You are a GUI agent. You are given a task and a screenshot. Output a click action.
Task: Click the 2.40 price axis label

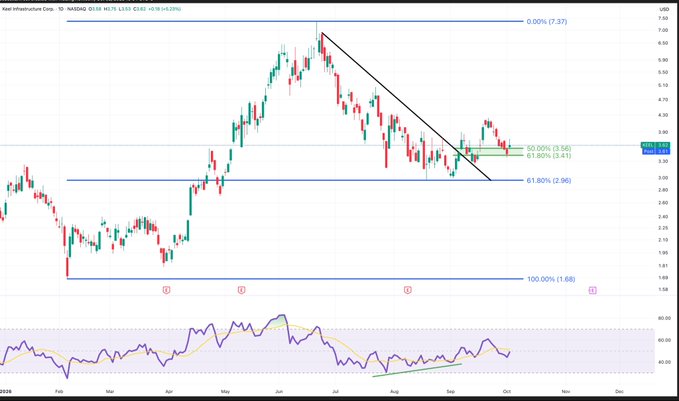tap(663, 217)
